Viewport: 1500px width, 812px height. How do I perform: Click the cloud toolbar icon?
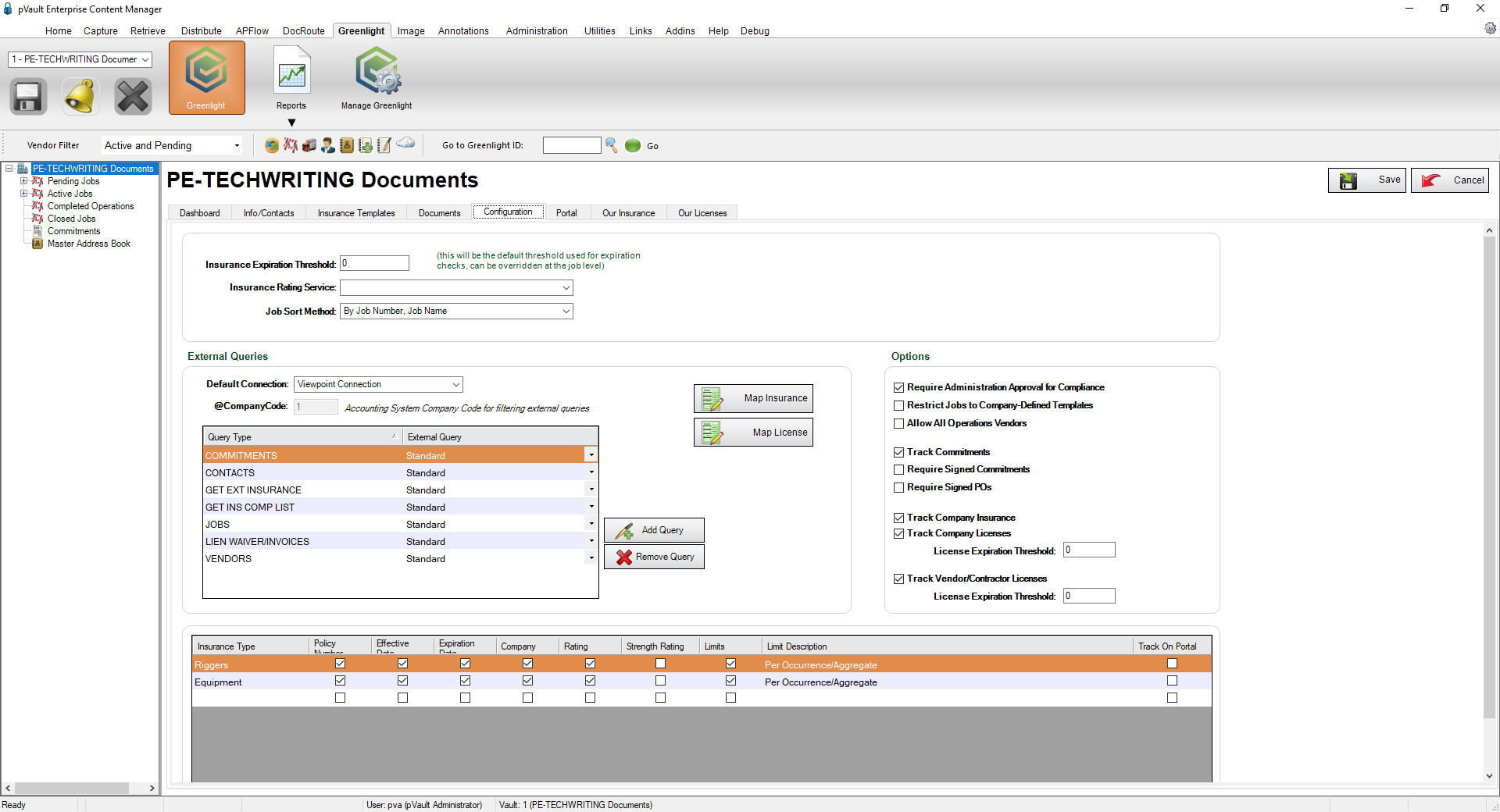coord(405,143)
